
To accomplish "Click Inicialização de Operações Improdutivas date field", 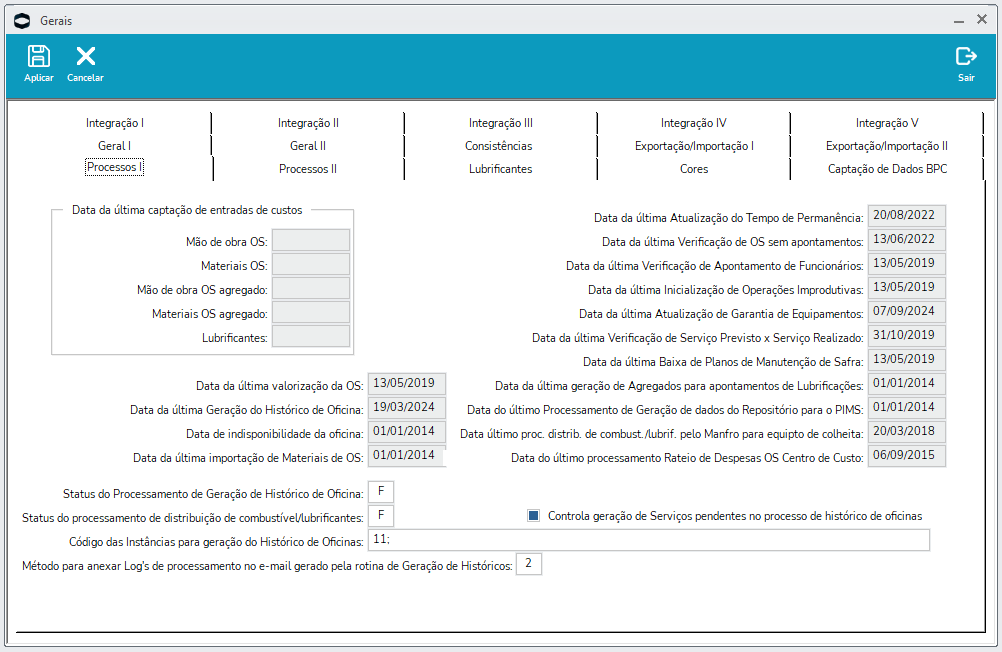I will pos(907,288).
